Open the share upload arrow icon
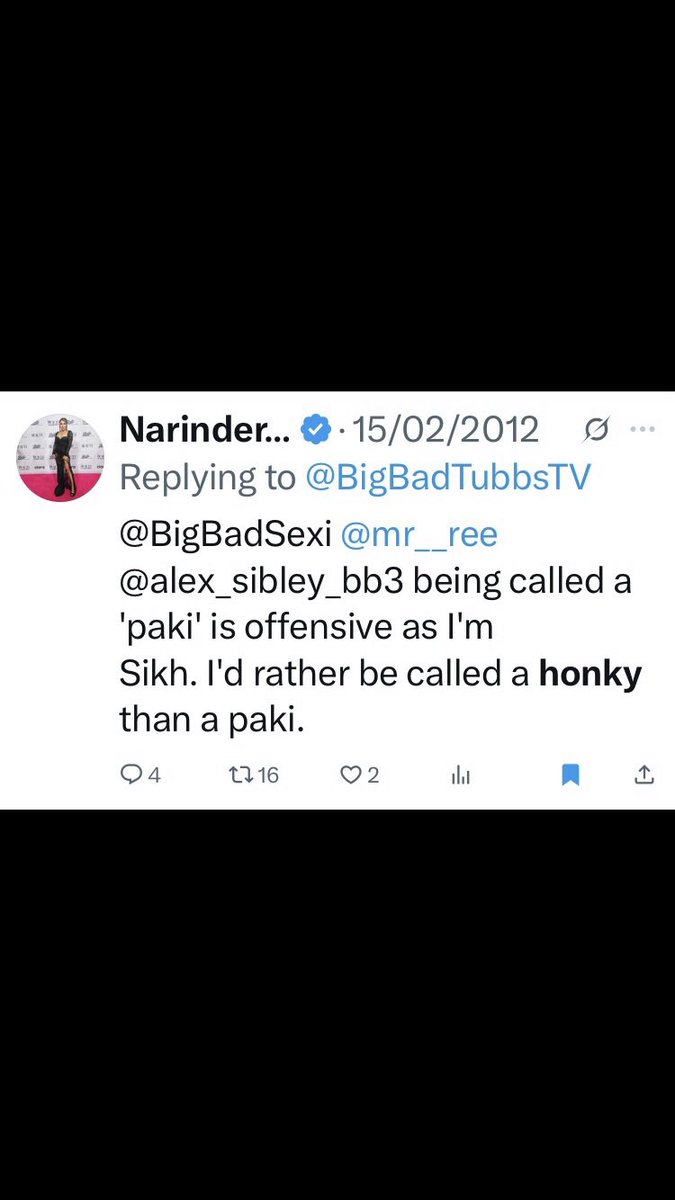The height and width of the screenshot is (1200, 675). click(645, 774)
